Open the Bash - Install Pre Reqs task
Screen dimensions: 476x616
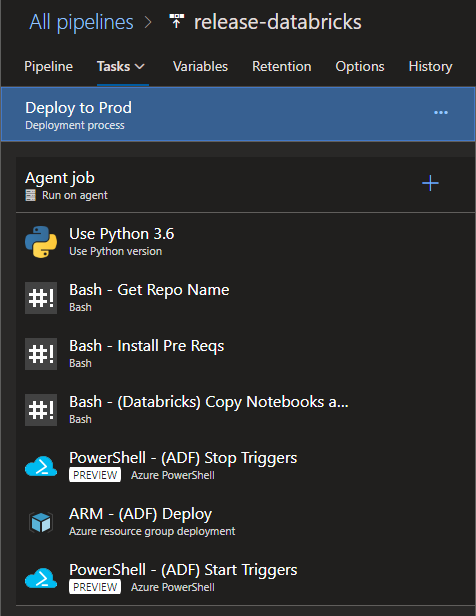point(245,354)
